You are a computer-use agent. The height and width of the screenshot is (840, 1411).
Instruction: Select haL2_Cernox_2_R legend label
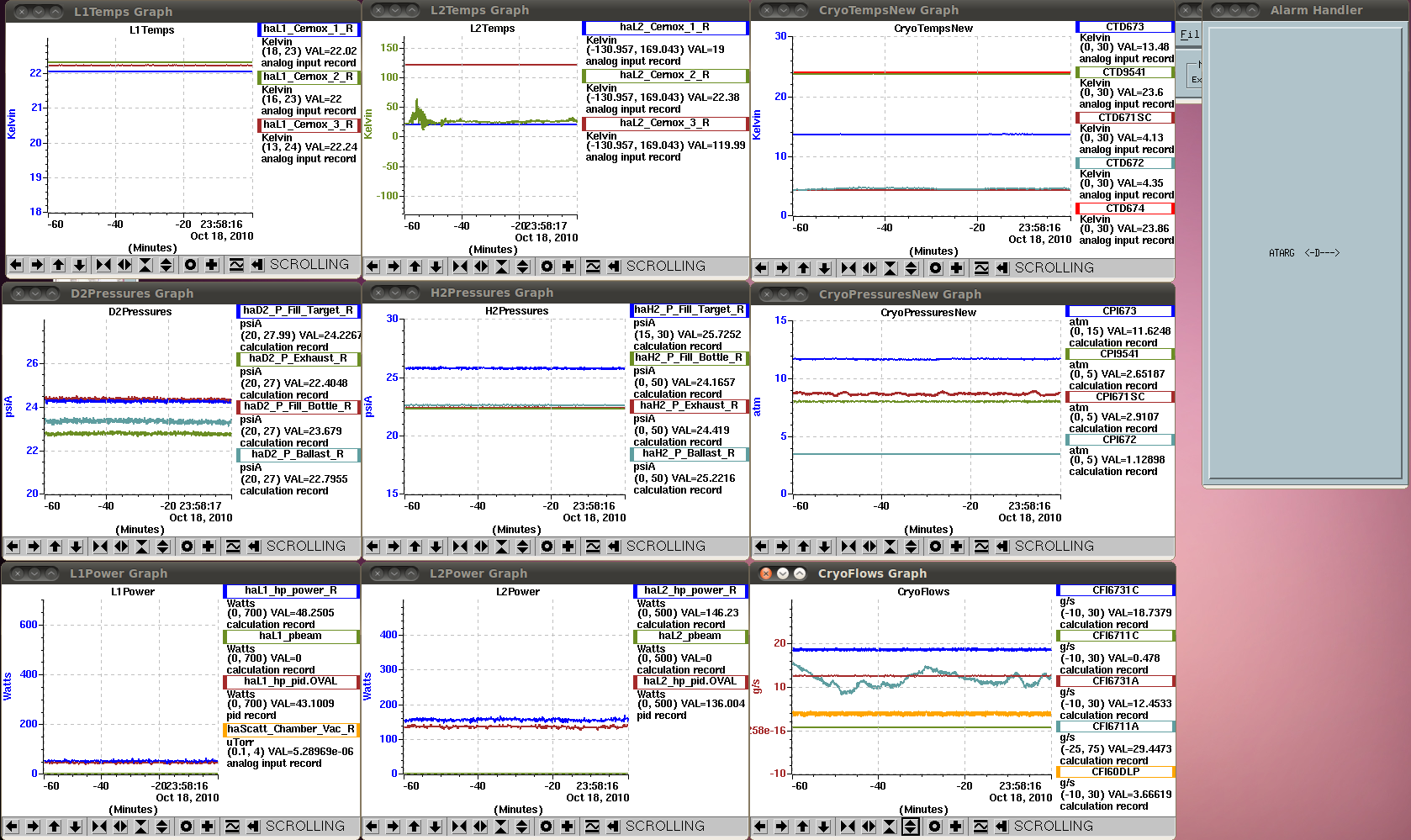click(665, 76)
